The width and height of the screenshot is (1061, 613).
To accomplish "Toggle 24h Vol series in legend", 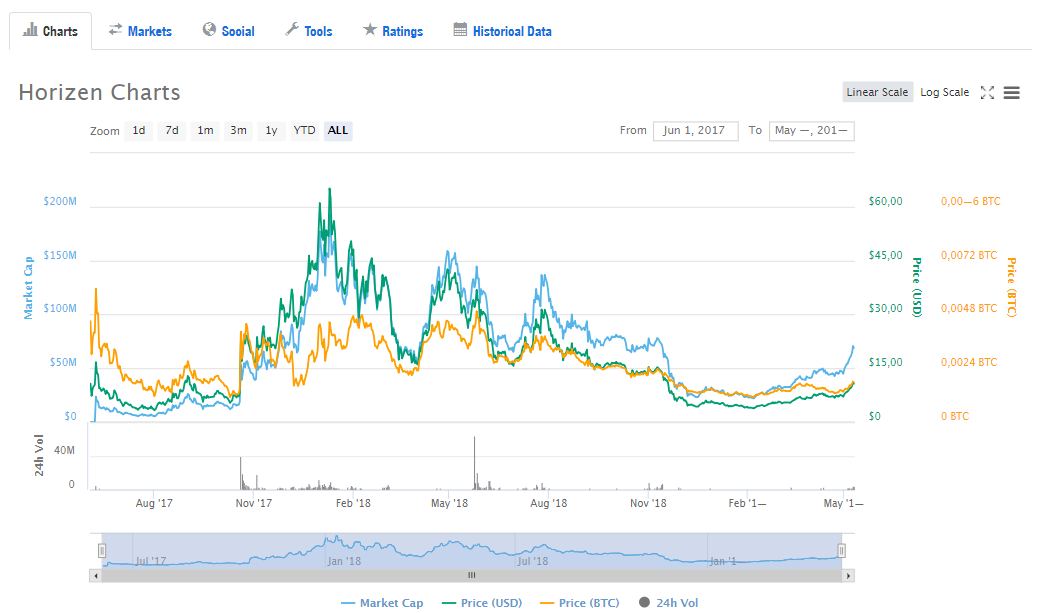I will point(669,603).
